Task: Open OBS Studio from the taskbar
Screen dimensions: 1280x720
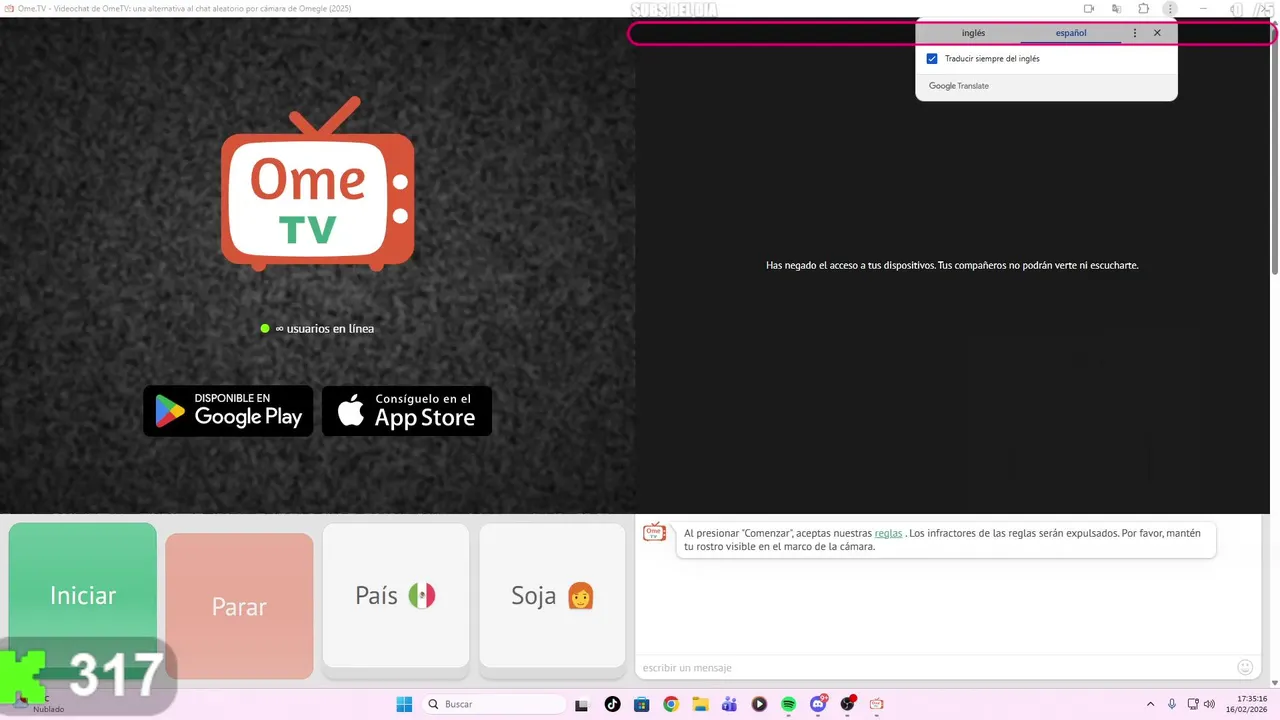Action: [x=848, y=704]
